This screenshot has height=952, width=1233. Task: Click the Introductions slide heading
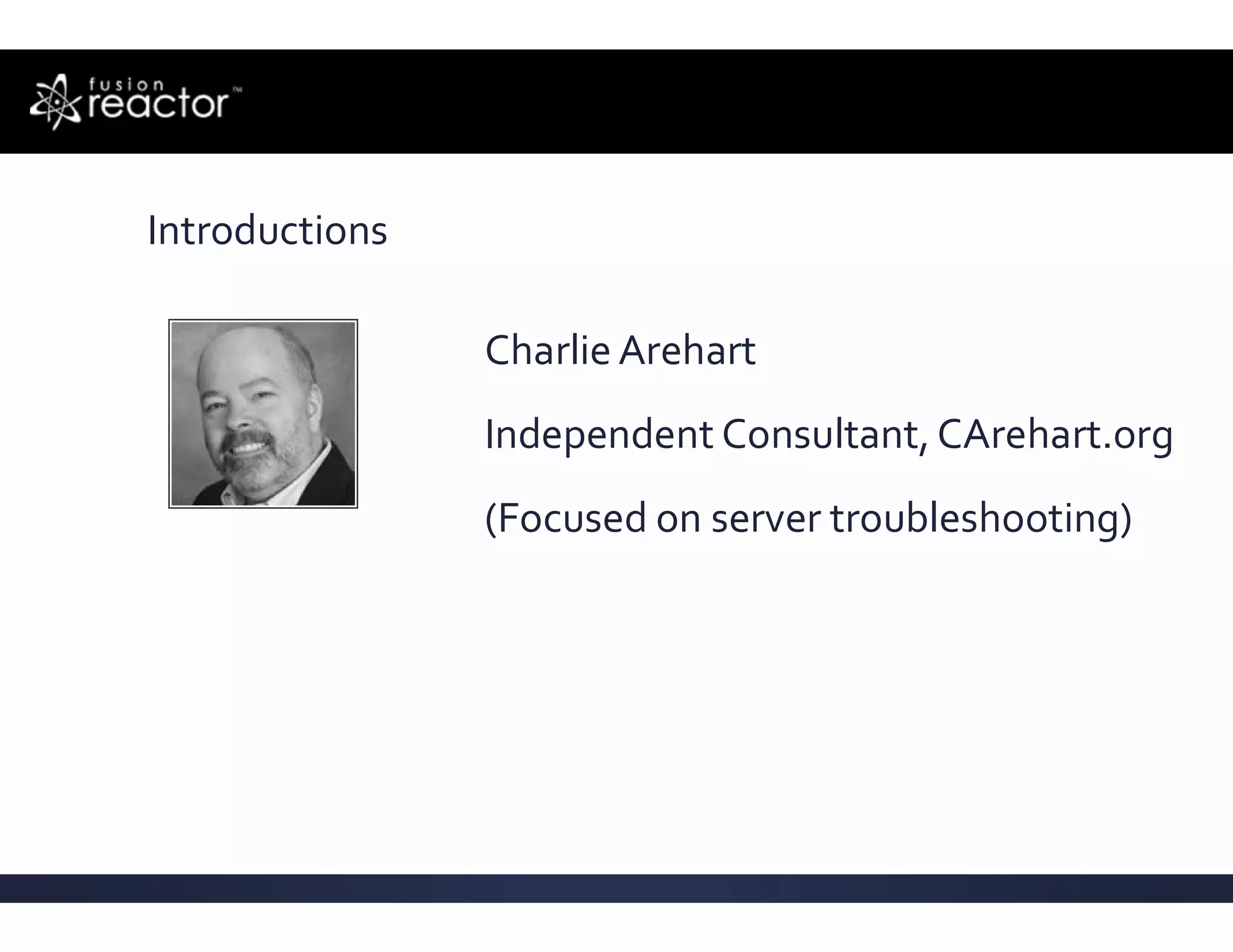(x=267, y=230)
